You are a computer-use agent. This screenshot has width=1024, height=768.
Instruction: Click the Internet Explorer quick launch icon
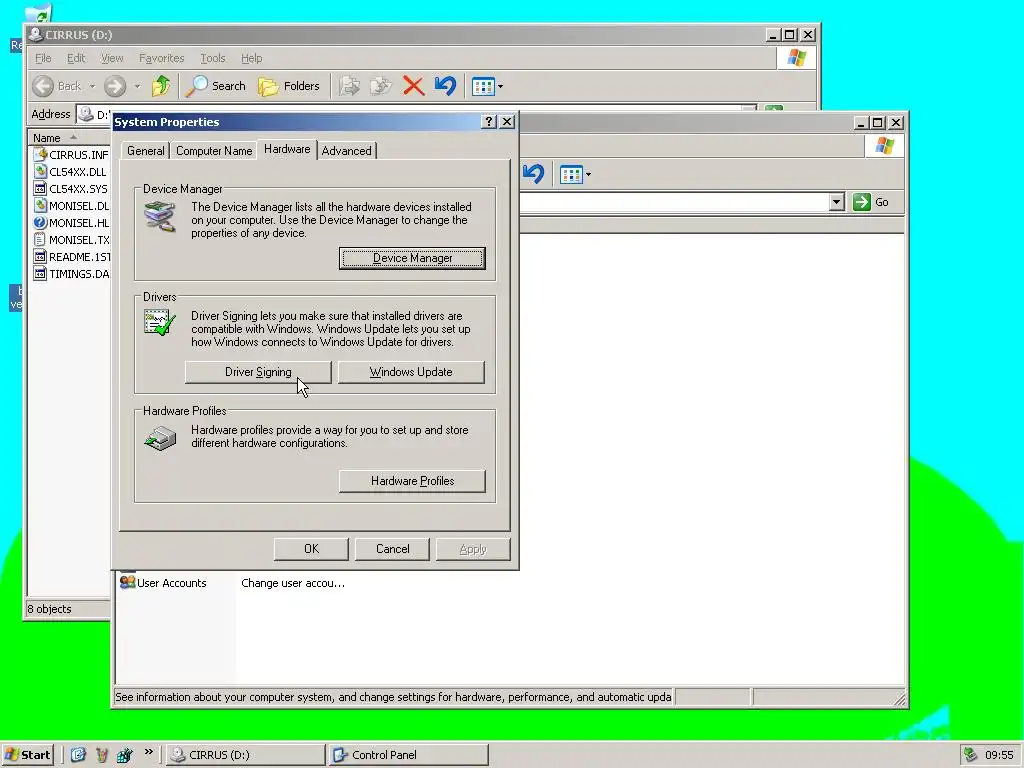click(x=78, y=755)
